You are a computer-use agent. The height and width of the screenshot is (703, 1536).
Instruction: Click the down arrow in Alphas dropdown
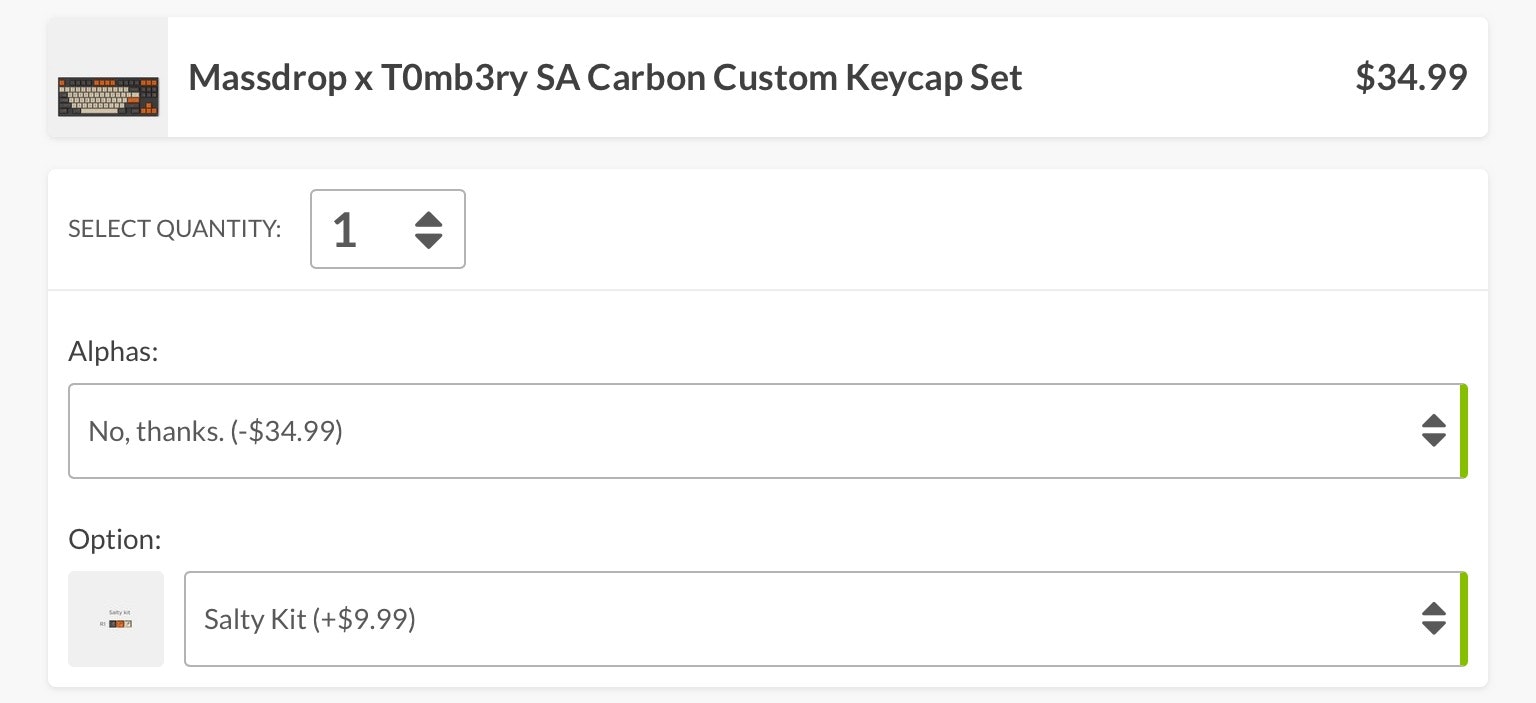(1433, 440)
